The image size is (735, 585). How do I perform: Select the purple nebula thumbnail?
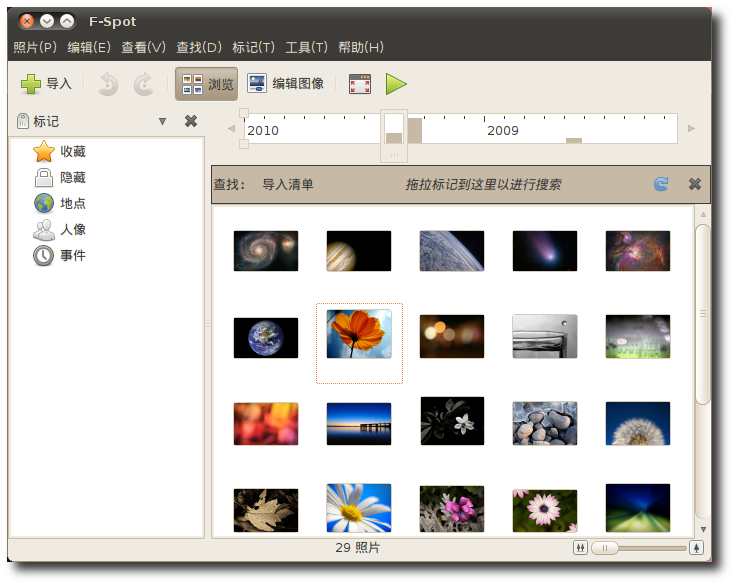638,251
